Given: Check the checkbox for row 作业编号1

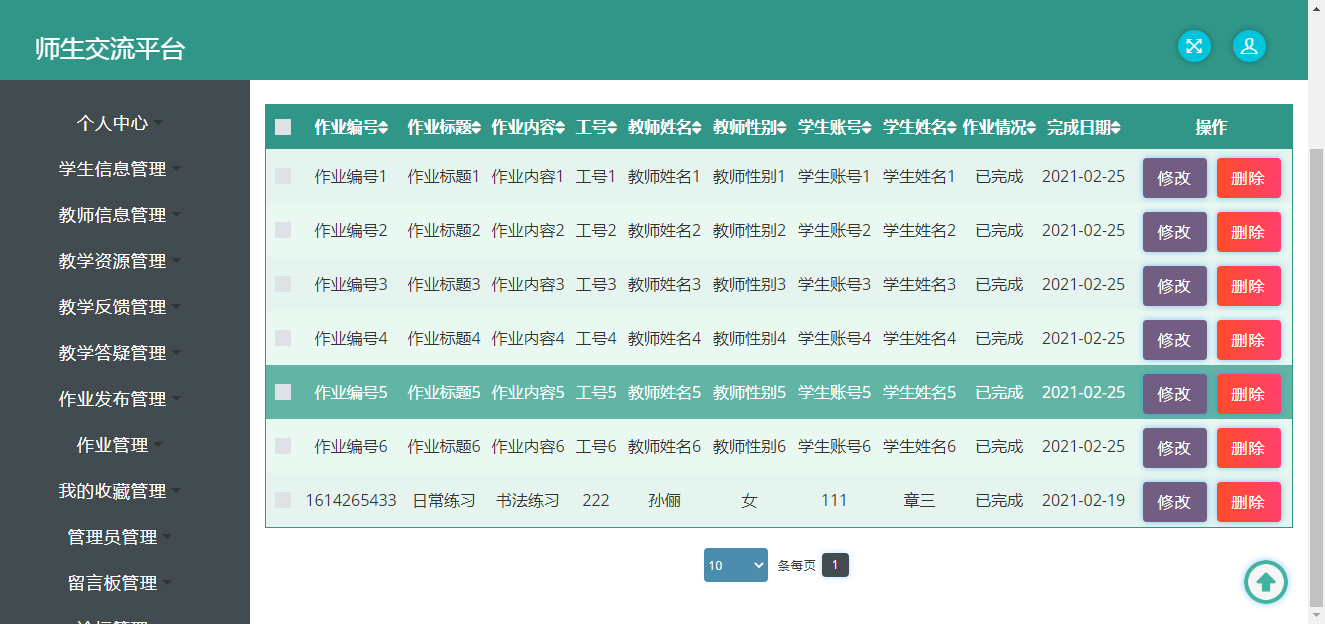Looking at the screenshot, I should point(283,176).
